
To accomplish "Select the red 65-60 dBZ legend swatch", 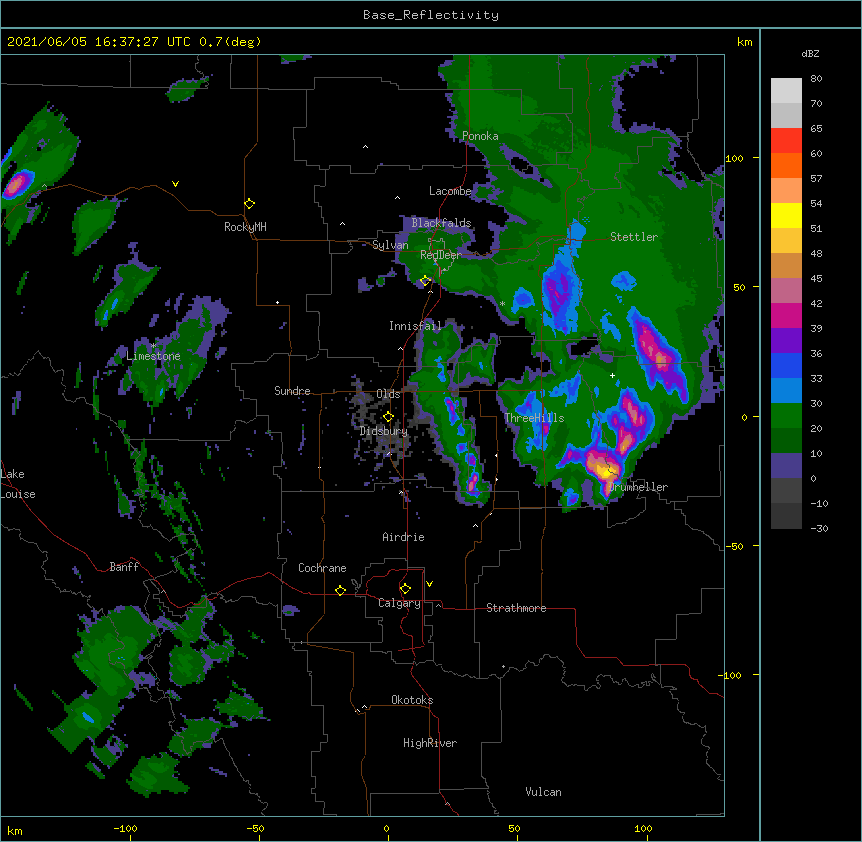I will tap(786, 141).
